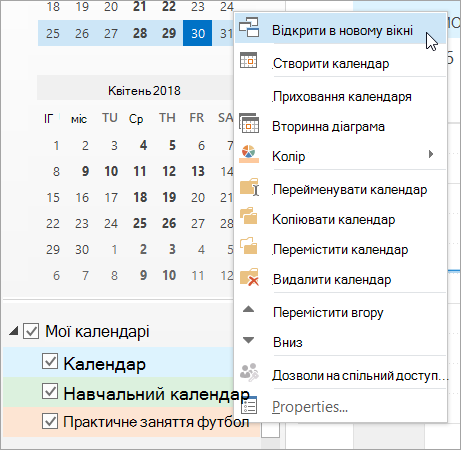Toggle the Навчальний календар checkbox
This screenshot has height=450, width=461.
(50, 391)
